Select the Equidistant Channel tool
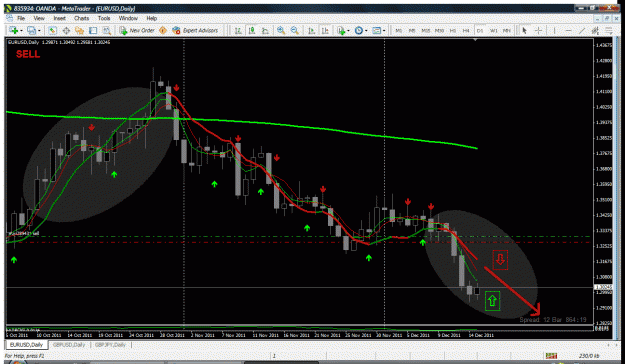The width and height of the screenshot is (625, 364). point(595,30)
